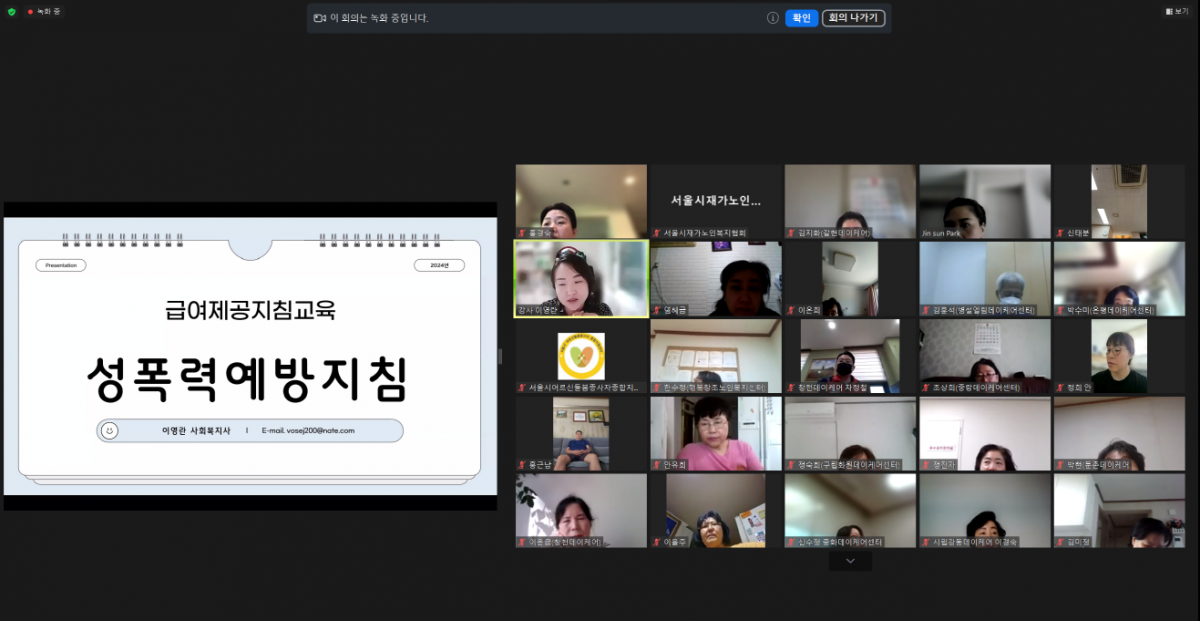Screen dimensions: 1200x621
Task: Click the shared 성폭력예방지침 presentation slide
Action: pos(250,355)
